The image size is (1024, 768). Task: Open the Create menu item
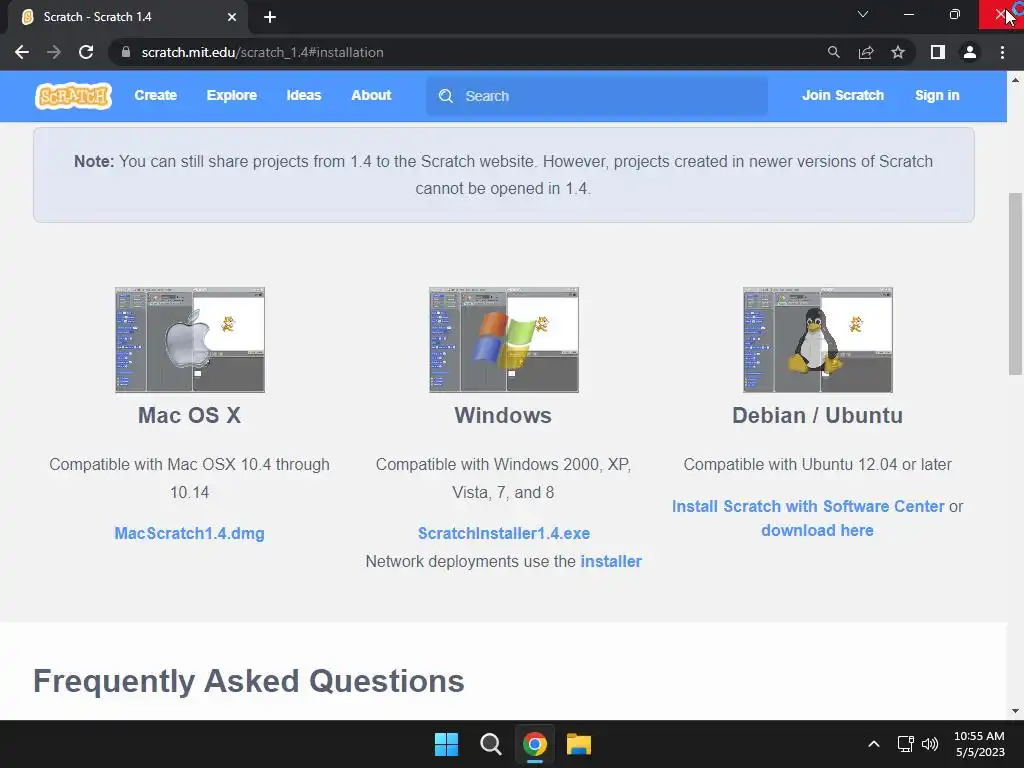coord(155,95)
